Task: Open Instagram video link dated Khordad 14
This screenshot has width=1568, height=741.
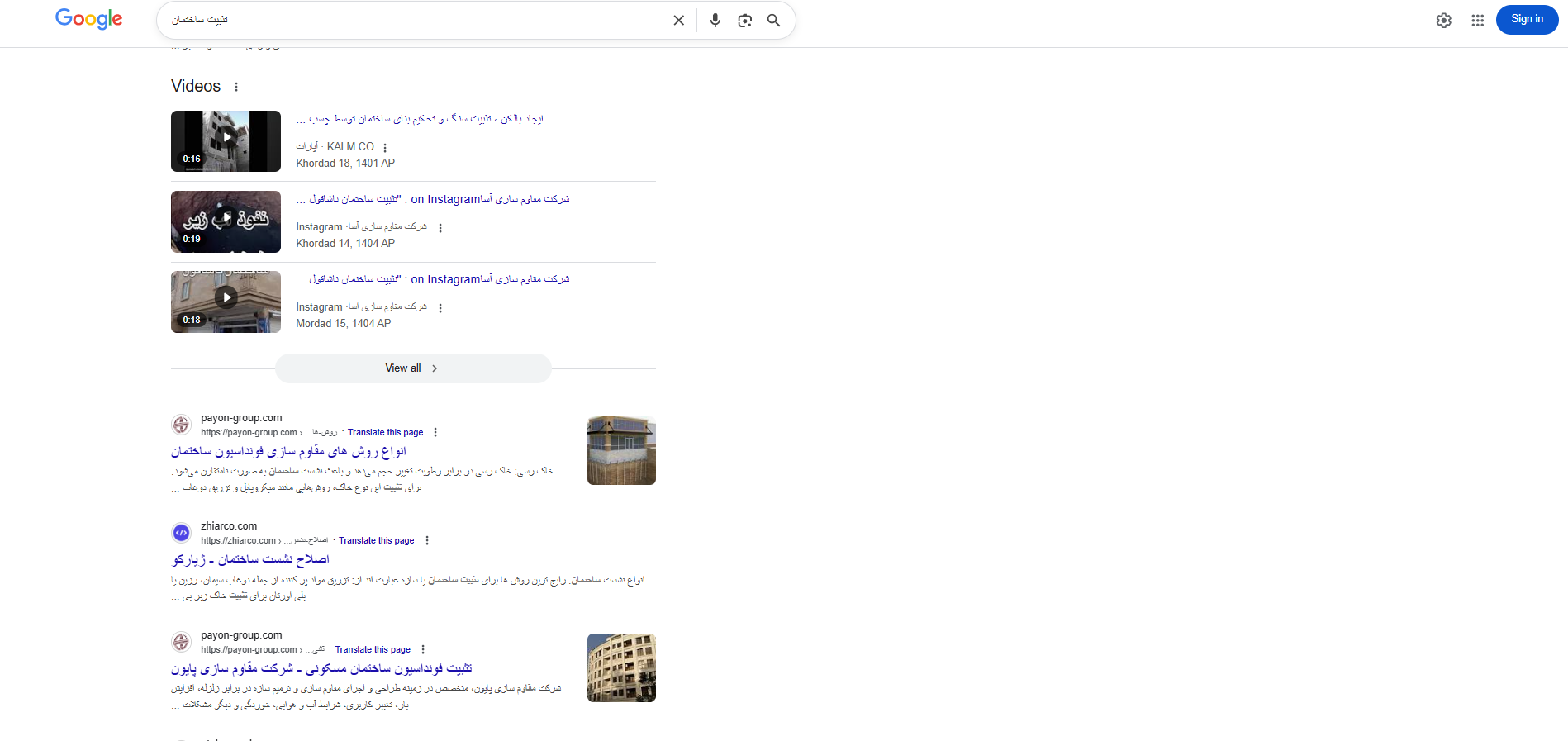Action: (433, 199)
